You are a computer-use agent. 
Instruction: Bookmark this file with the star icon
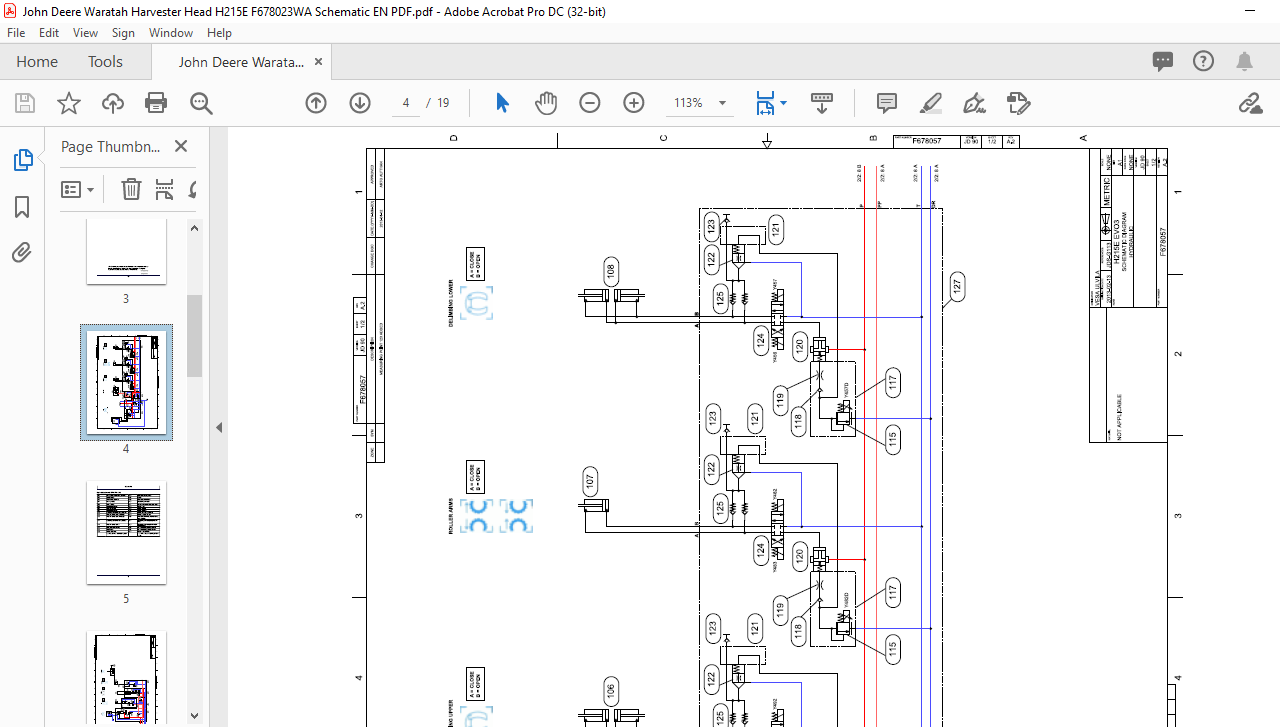click(x=68, y=103)
